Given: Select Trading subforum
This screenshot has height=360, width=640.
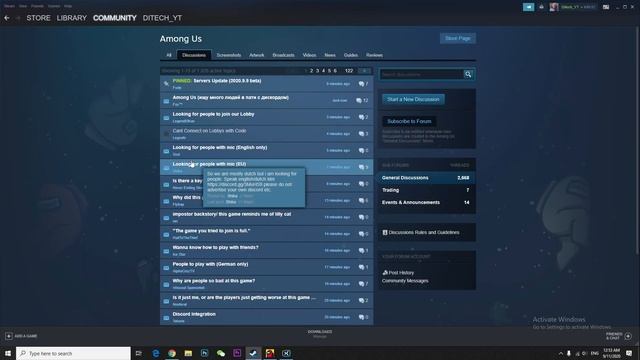Looking at the screenshot, I should click(x=426, y=190).
